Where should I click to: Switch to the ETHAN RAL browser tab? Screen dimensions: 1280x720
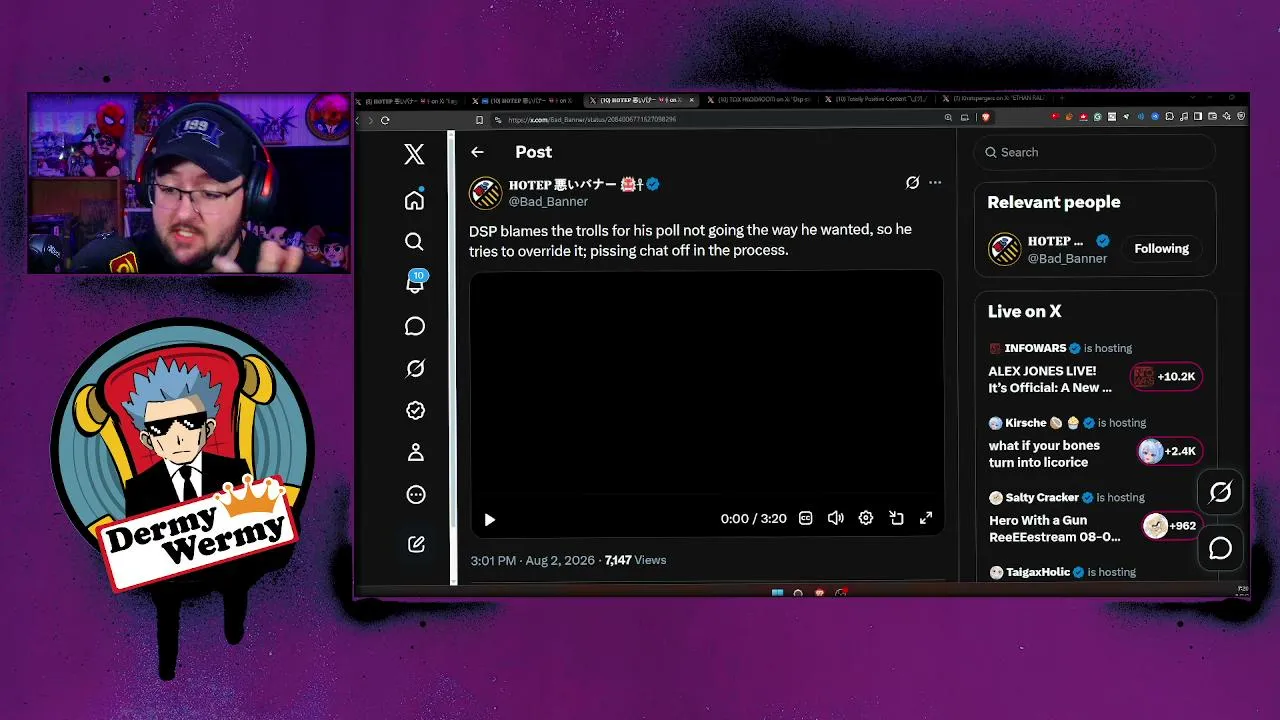pos(996,100)
